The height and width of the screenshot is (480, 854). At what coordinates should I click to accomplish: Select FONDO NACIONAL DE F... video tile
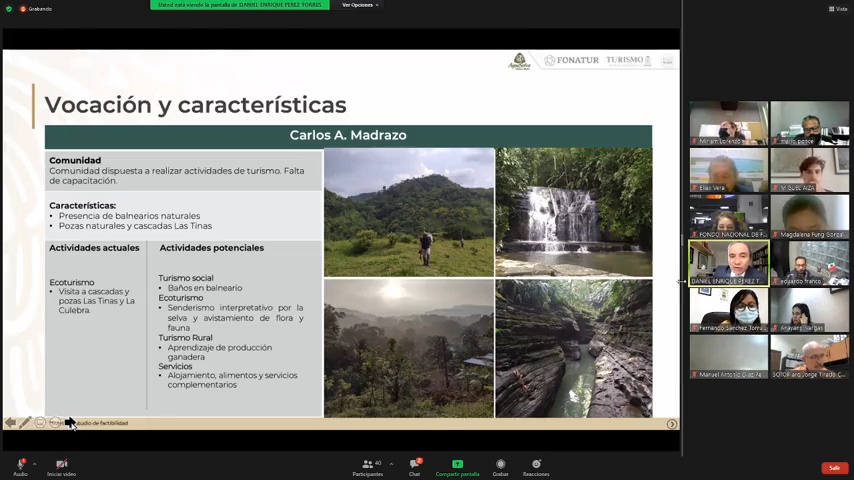point(729,216)
